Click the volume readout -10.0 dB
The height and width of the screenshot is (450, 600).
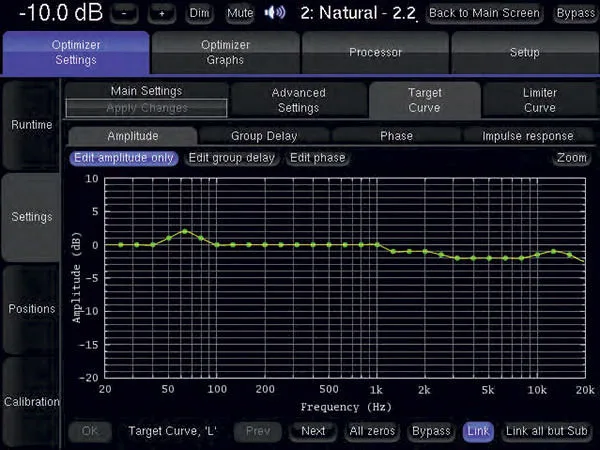[61, 13]
